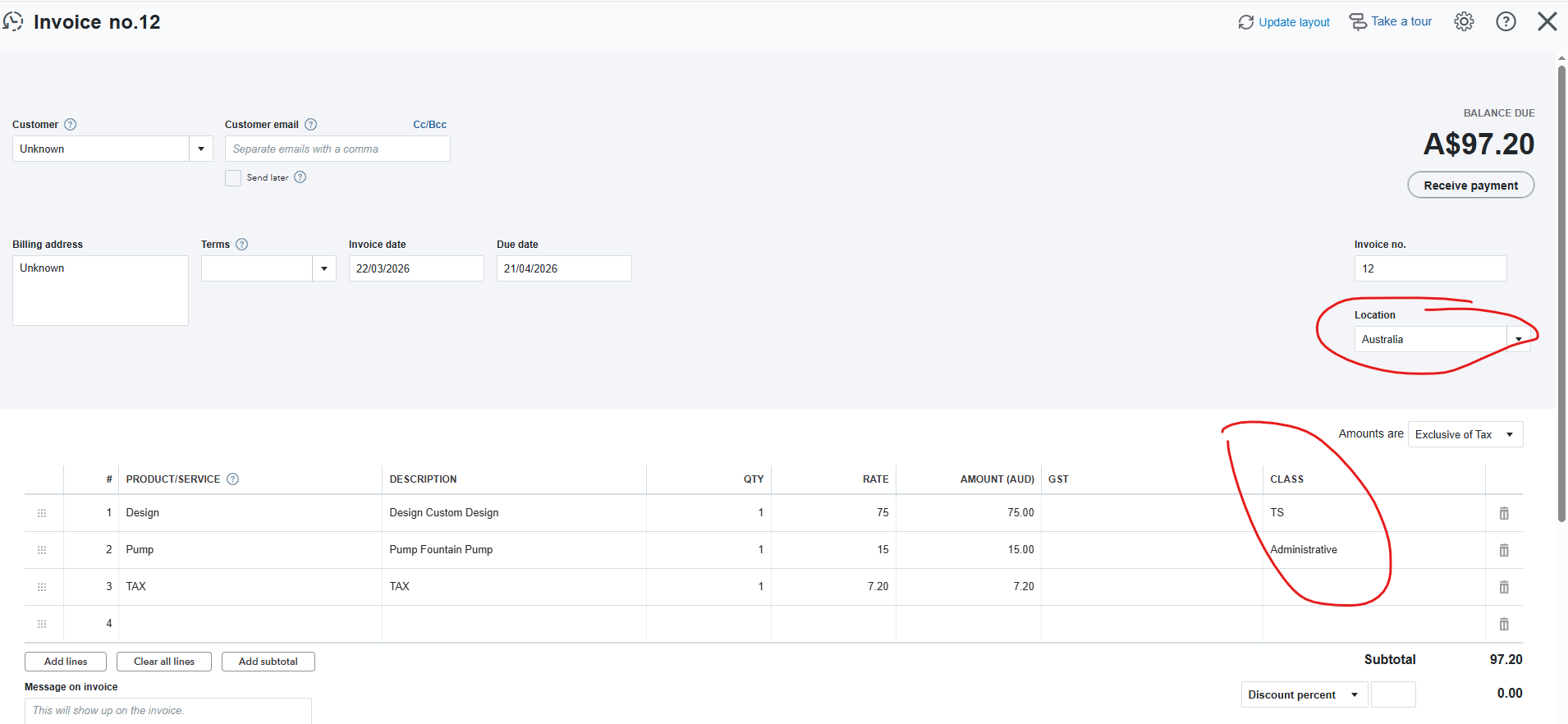Click the Add lines button
1568x724 pixels.
[66, 662]
